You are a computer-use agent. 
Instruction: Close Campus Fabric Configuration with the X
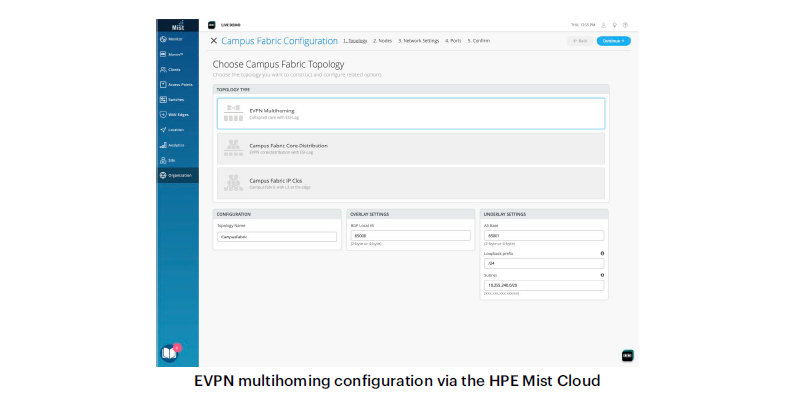213,41
